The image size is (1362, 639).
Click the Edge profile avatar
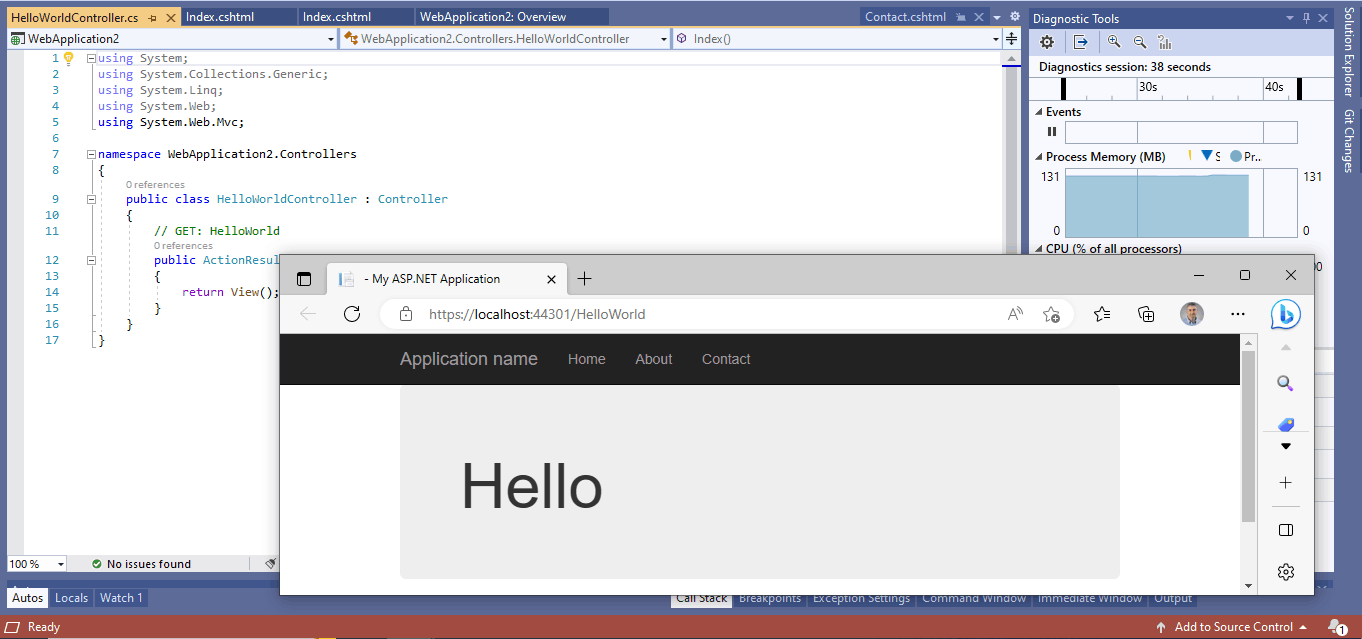click(x=1192, y=314)
